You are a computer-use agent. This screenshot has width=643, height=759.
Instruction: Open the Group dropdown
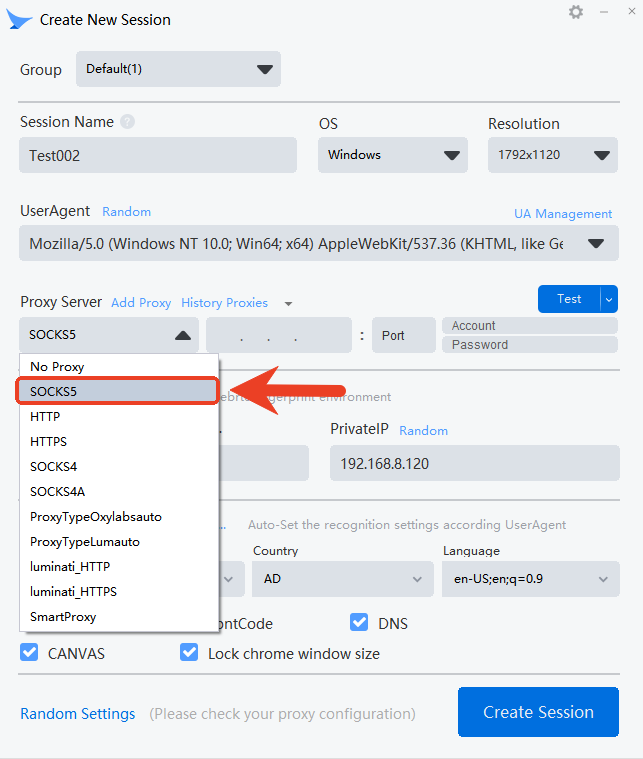[x=178, y=69]
